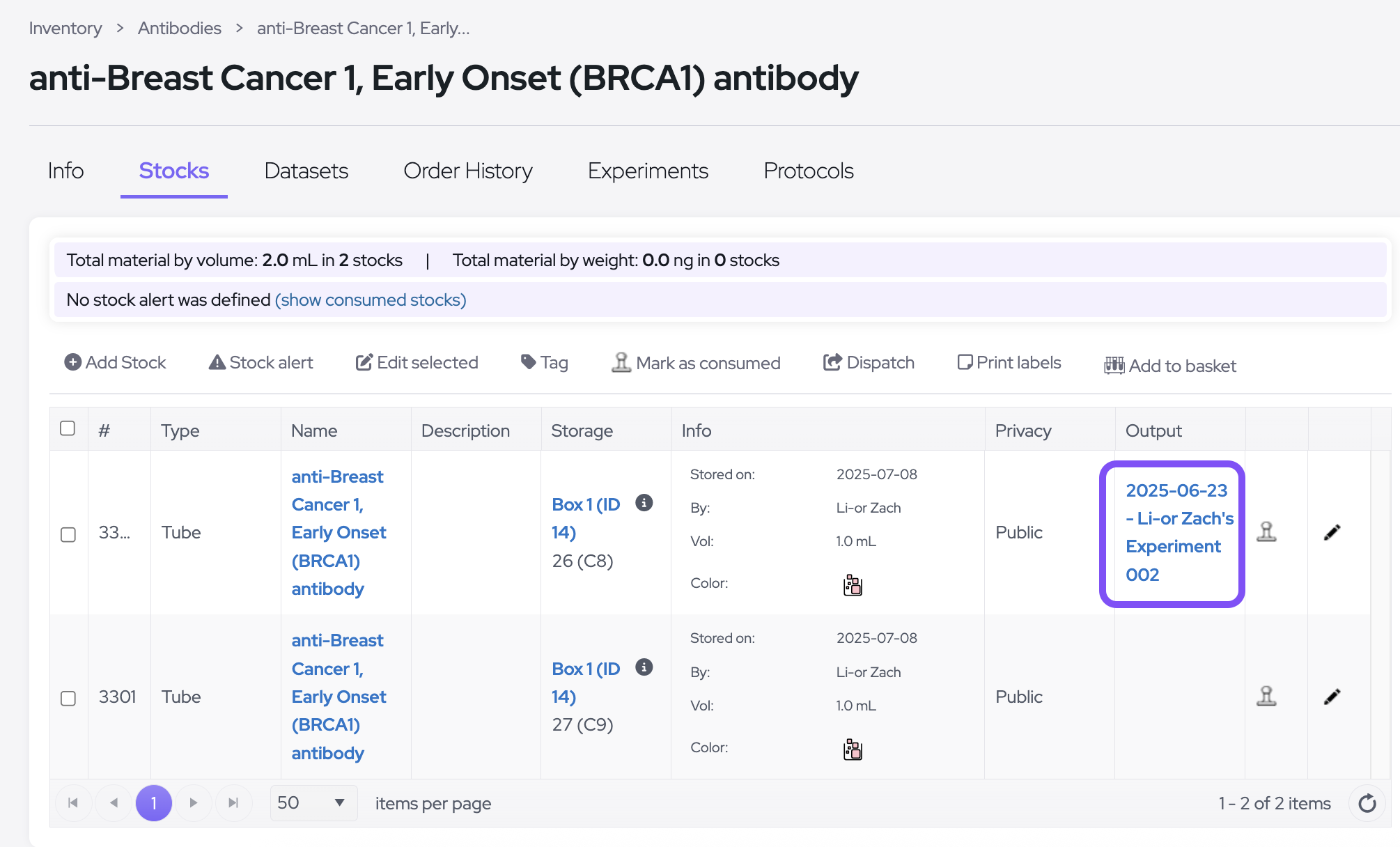Open the 50 items per page dropdown
The image size is (1400, 847).
[x=313, y=803]
